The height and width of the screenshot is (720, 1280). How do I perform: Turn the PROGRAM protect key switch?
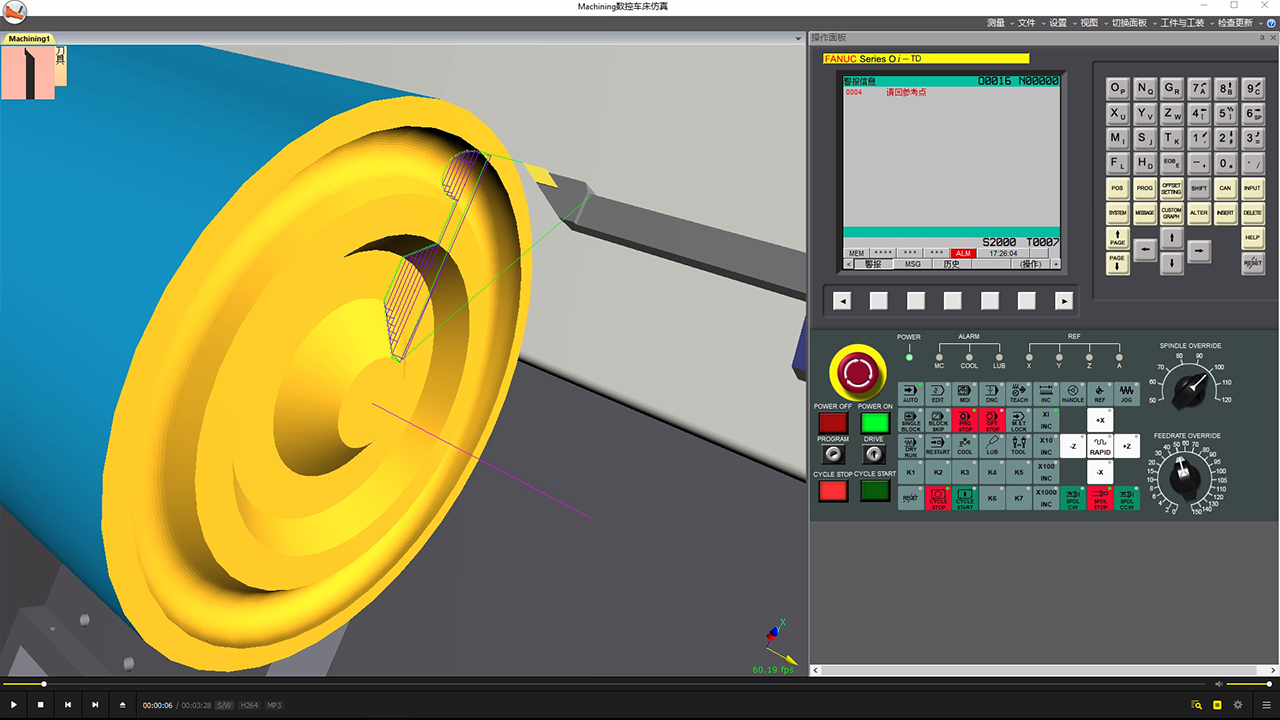(832, 454)
